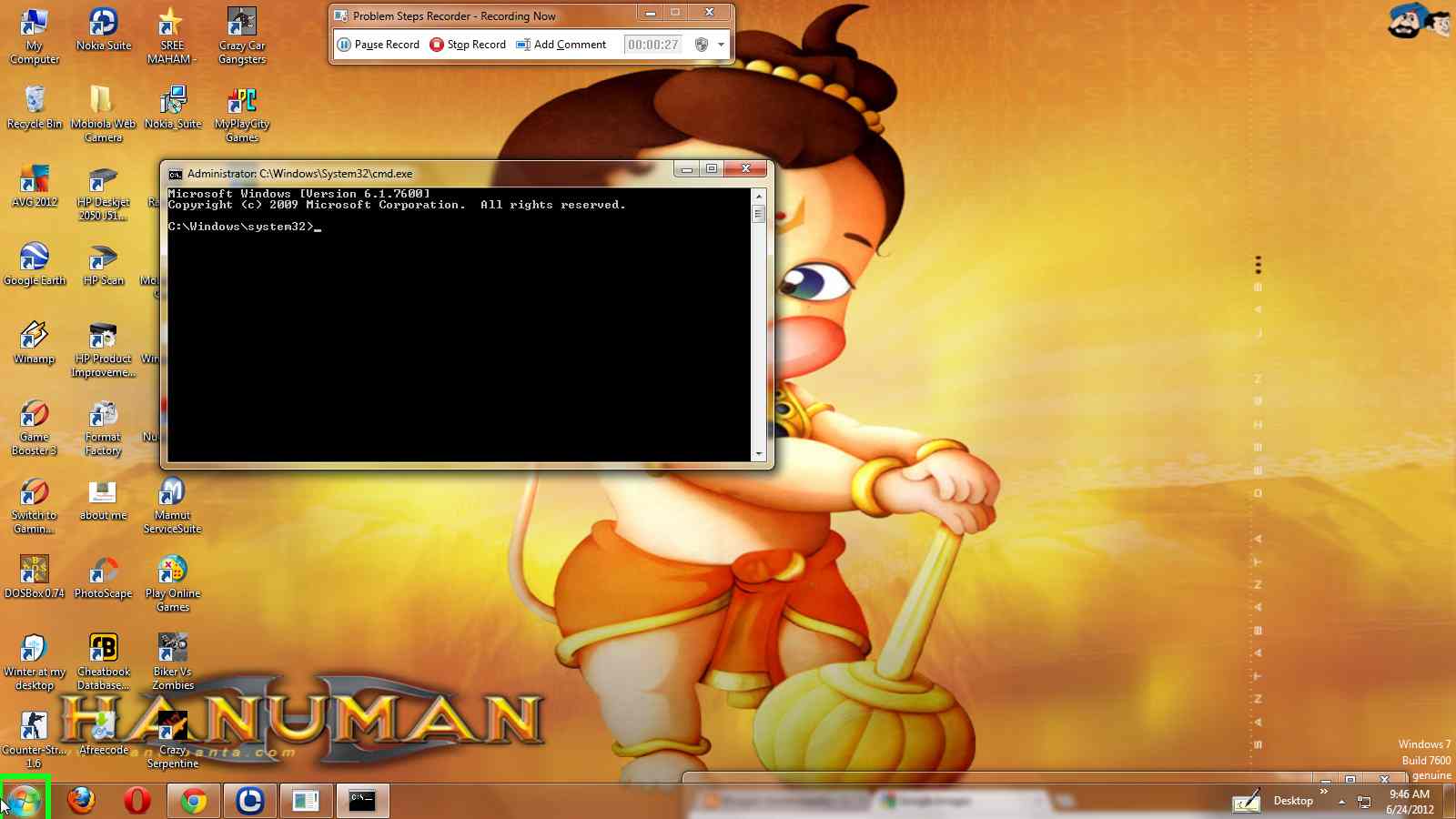Viewport: 1456px width, 819px height.
Task: Open the clock showing 9:46 AM
Action: [x=1410, y=802]
